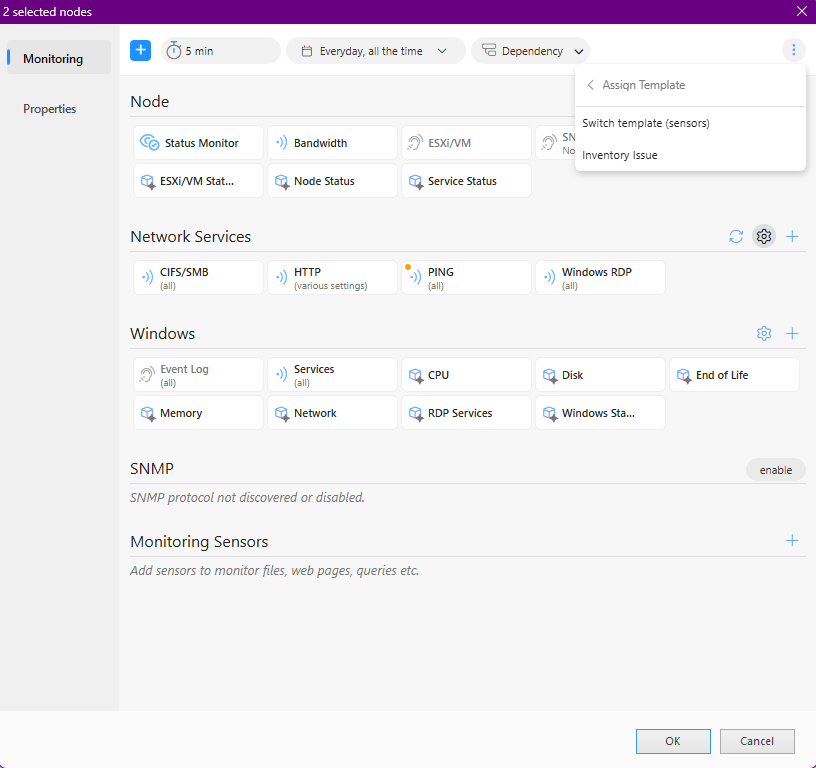Select the Windows Sta... tile
The image size is (816, 768).
pos(600,413)
